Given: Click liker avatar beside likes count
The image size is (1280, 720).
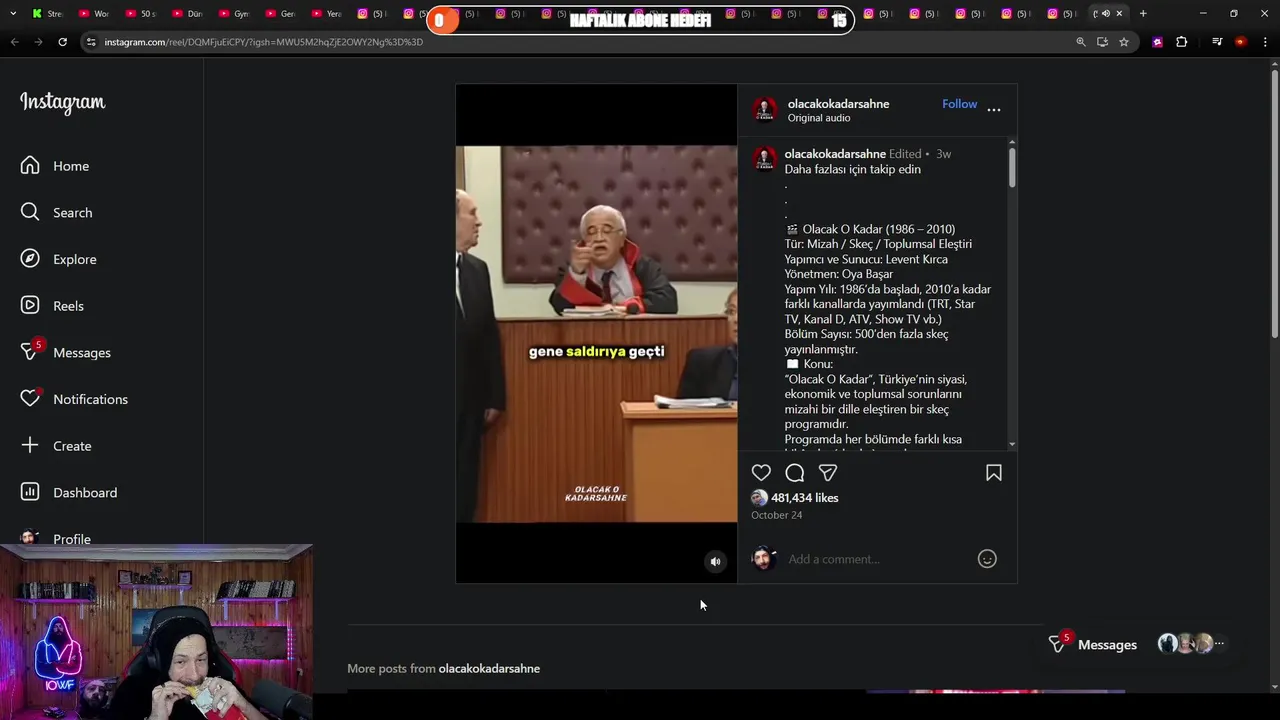Looking at the screenshot, I should click(759, 498).
